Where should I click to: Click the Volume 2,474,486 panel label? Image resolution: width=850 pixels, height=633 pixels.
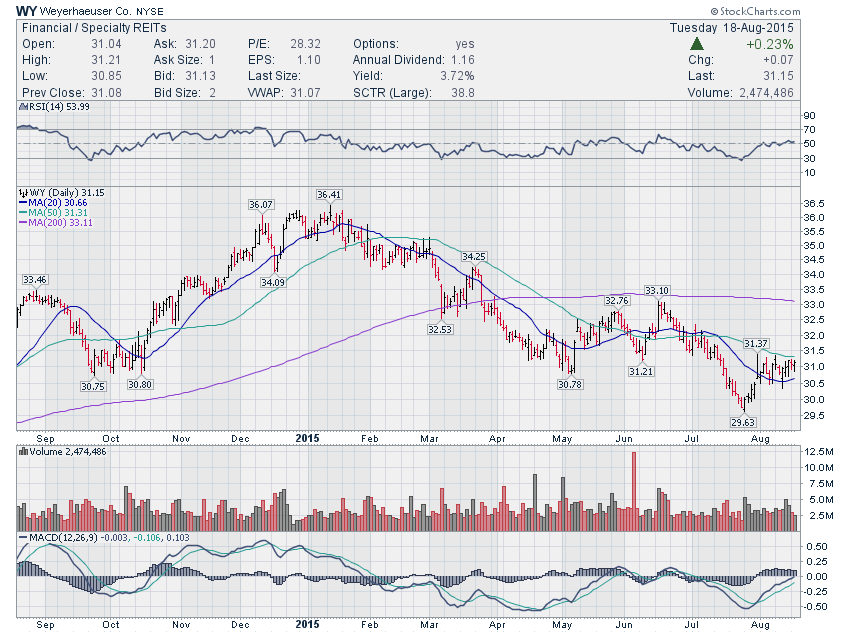pyautogui.click(x=63, y=451)
